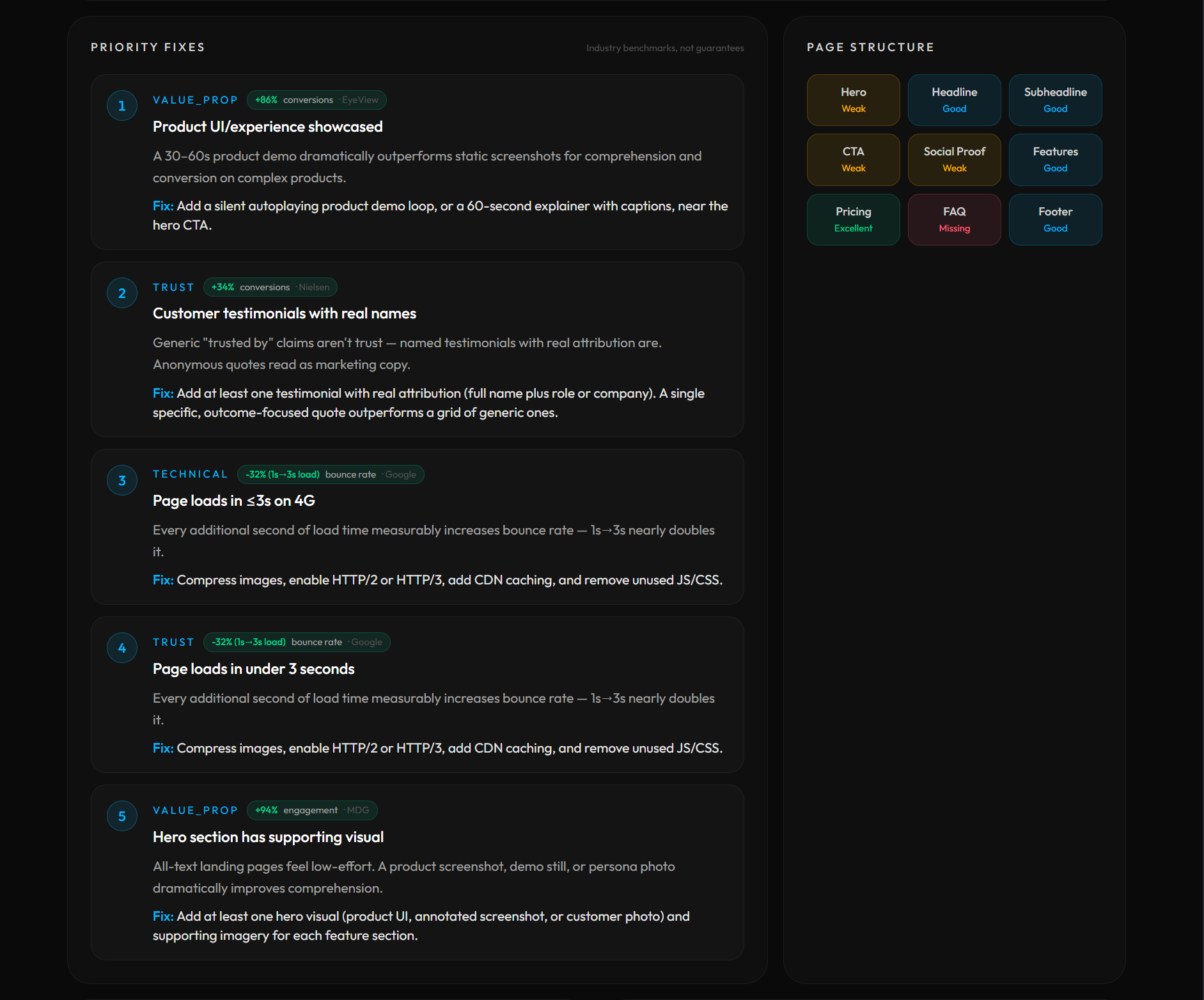Image resolution: width=1204 pixels, height=1000 pixels.
Task: Open 'Customer testimonials with real names' title
Action: pos(284,313)
